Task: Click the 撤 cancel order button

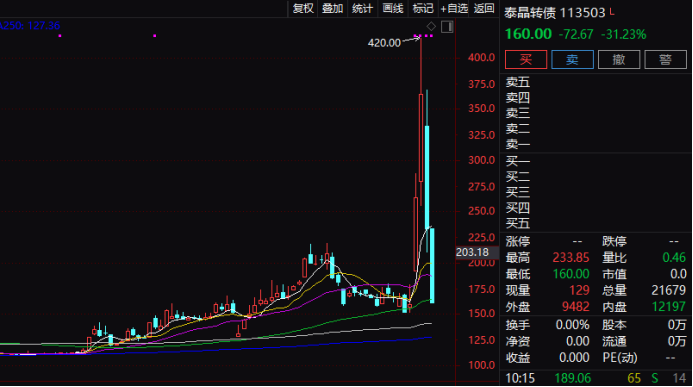Action: point(619,59)
